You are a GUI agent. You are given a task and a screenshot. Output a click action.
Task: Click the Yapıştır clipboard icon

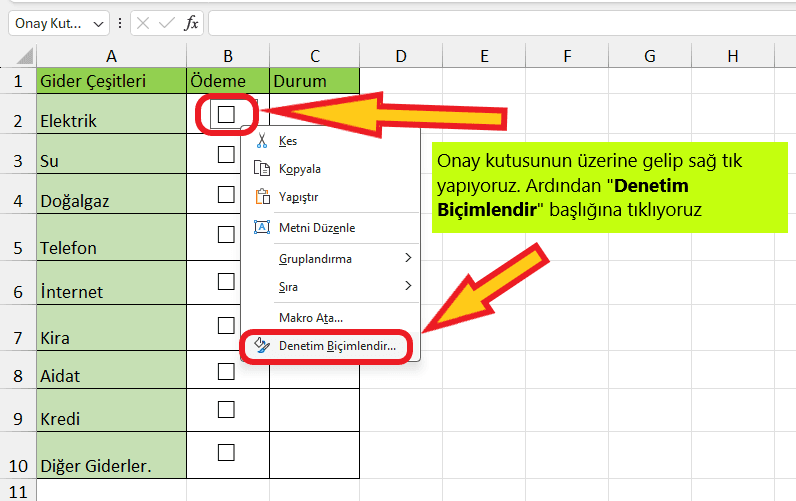tap(262, 197)
